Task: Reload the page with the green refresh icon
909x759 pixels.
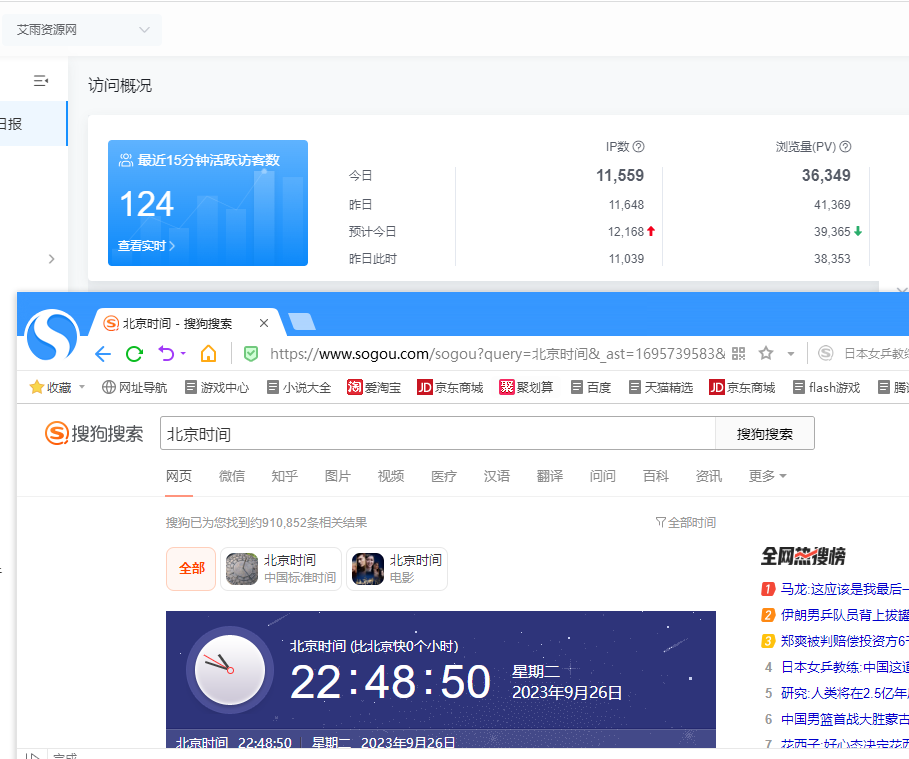Action: [x=134, y=353]
